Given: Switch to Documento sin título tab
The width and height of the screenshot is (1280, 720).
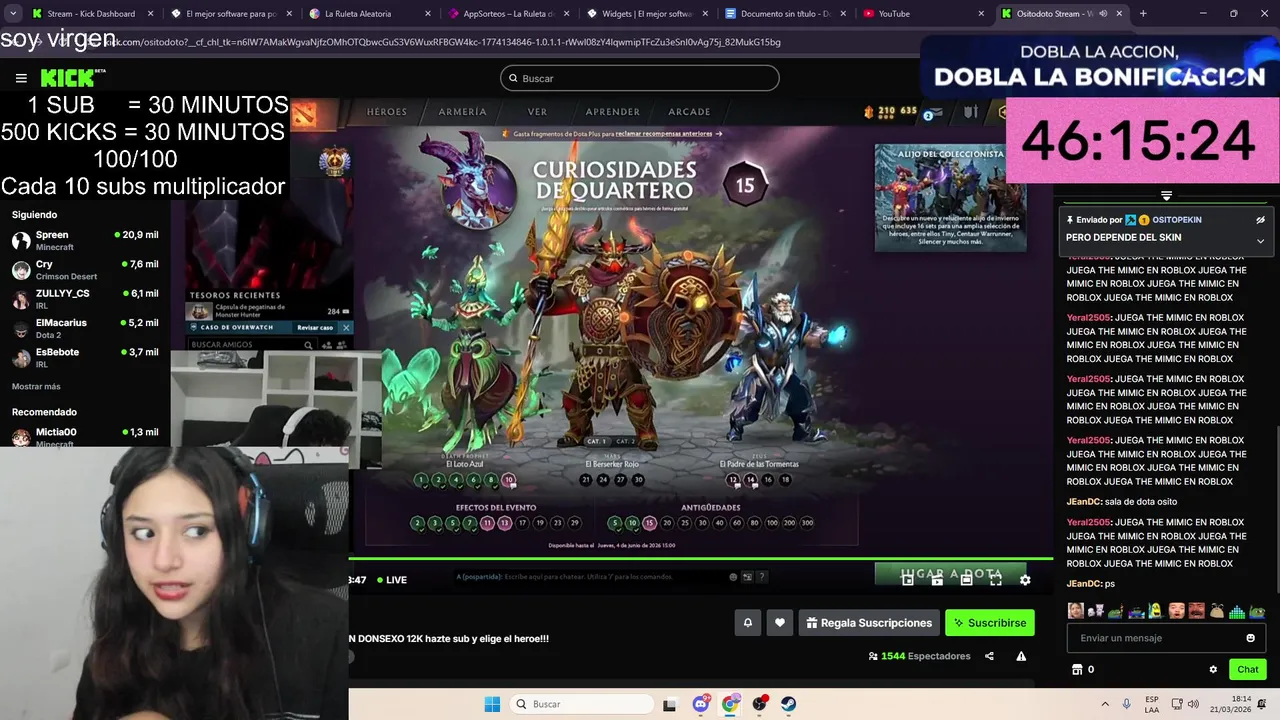Looking at the screenshot, I should pos(785,14).
